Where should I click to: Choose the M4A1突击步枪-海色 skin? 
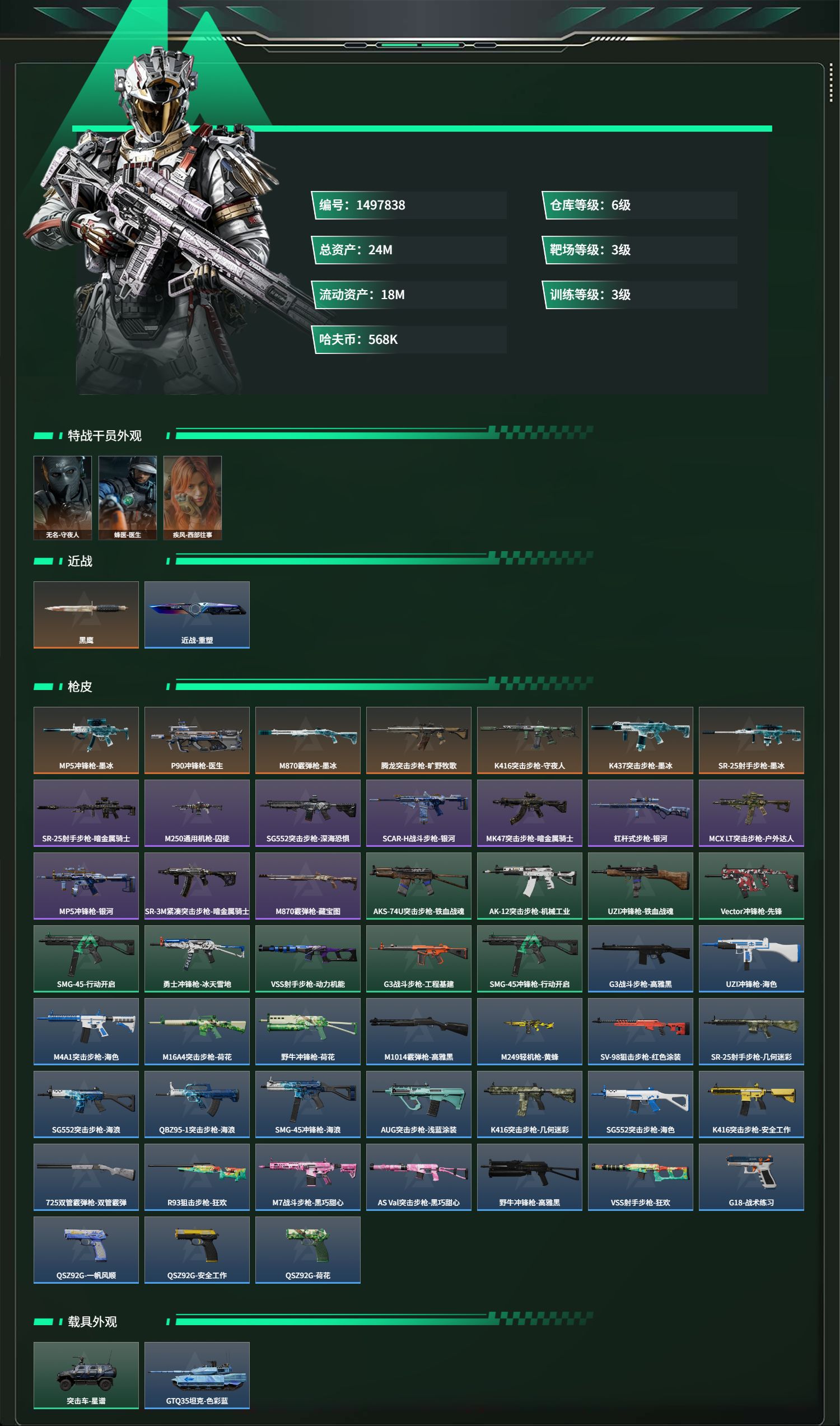tap(86, 1032)
